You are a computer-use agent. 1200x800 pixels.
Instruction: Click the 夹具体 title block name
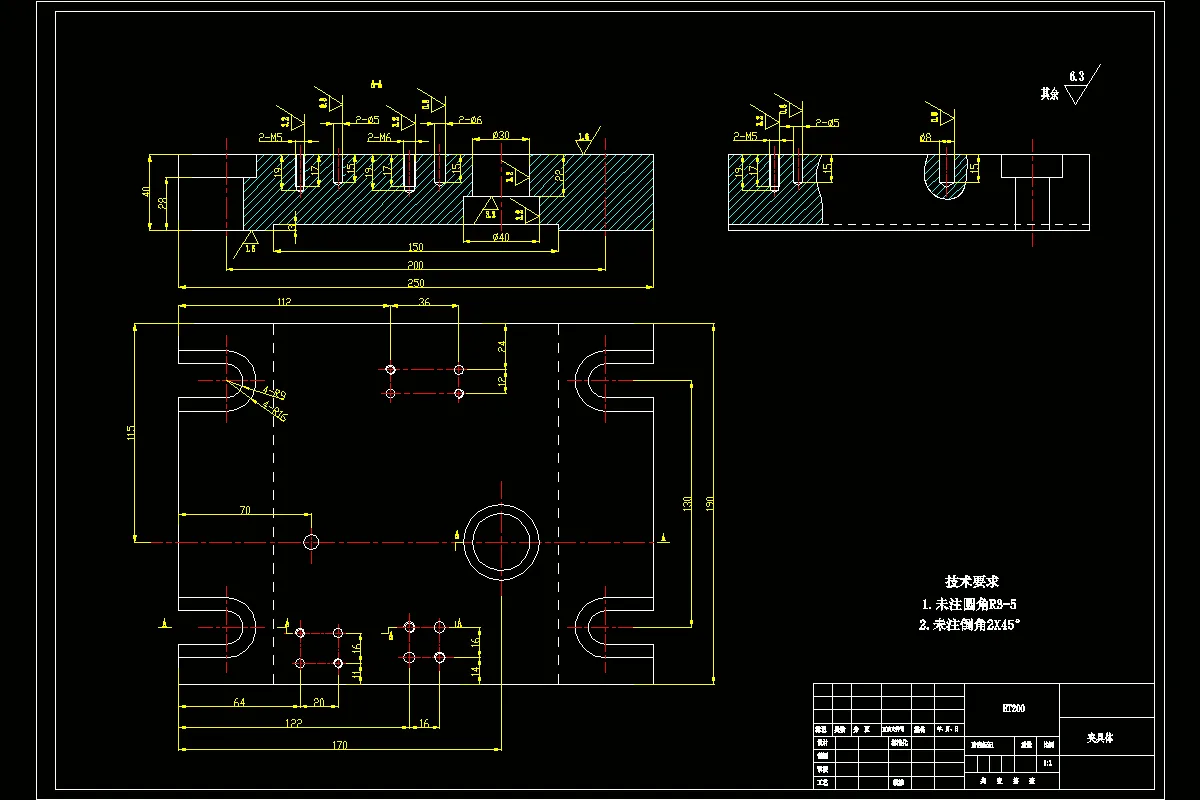tap(1101, 738)
